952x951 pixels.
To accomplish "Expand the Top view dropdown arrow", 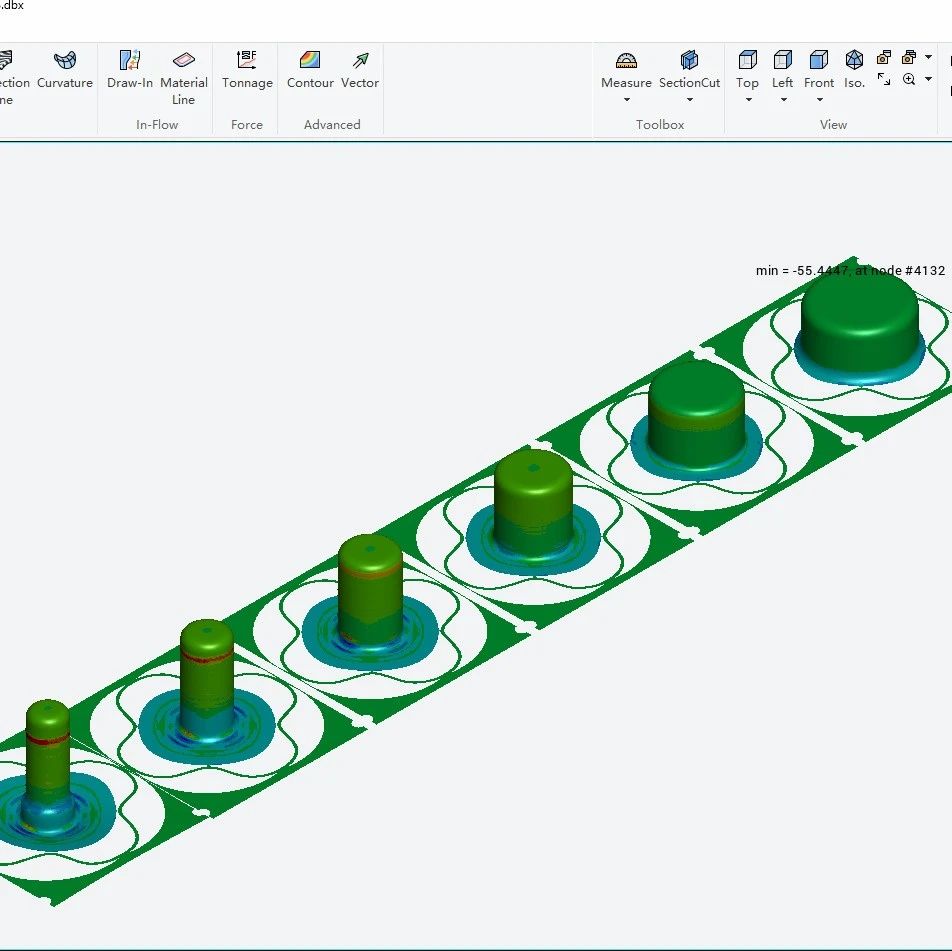I will click(x=749, y=100).
